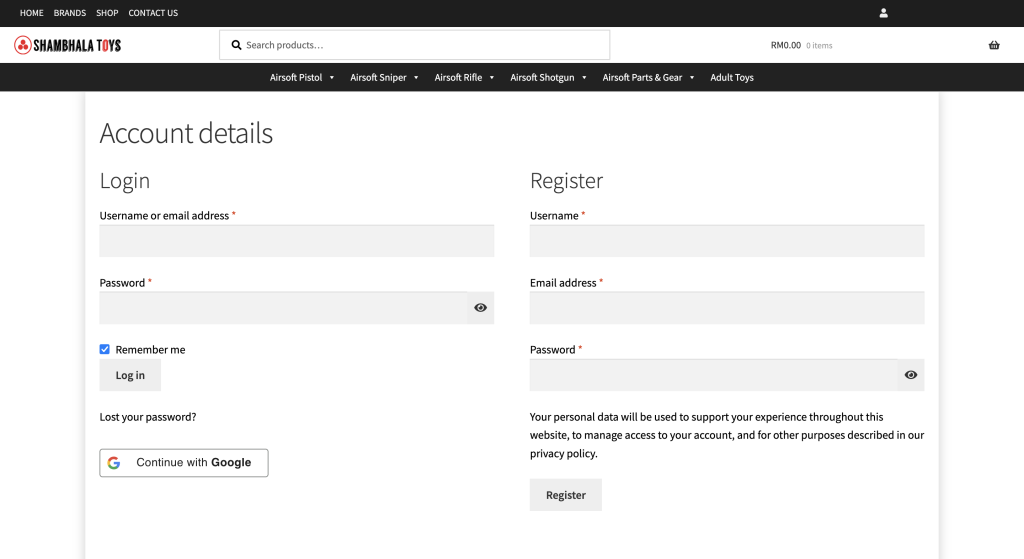This screenshot has height=559, width=1024.
Task: Show login password with eye icon
Action: [x=480, y=308]
